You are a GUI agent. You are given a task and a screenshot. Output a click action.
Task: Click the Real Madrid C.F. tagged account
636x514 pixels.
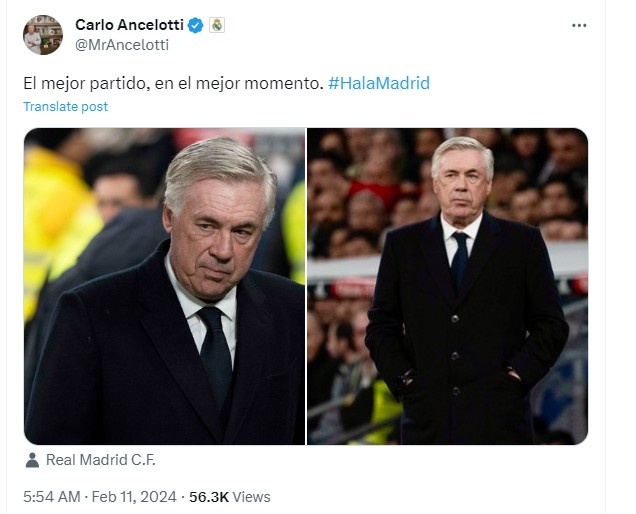[x=101, y=461]
